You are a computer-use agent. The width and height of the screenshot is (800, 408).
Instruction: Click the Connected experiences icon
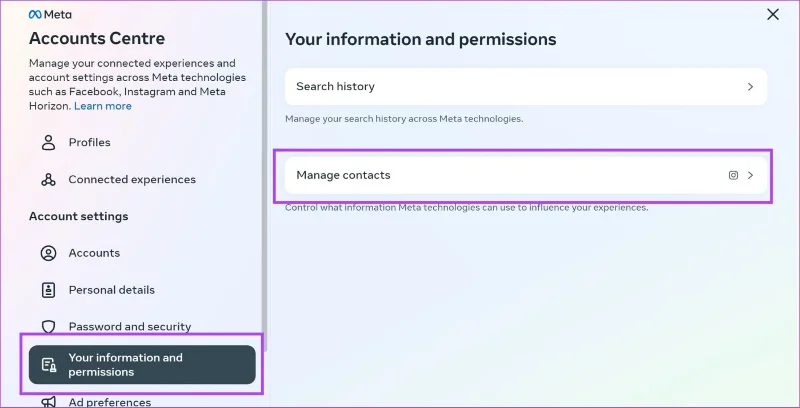click(48, 180)
